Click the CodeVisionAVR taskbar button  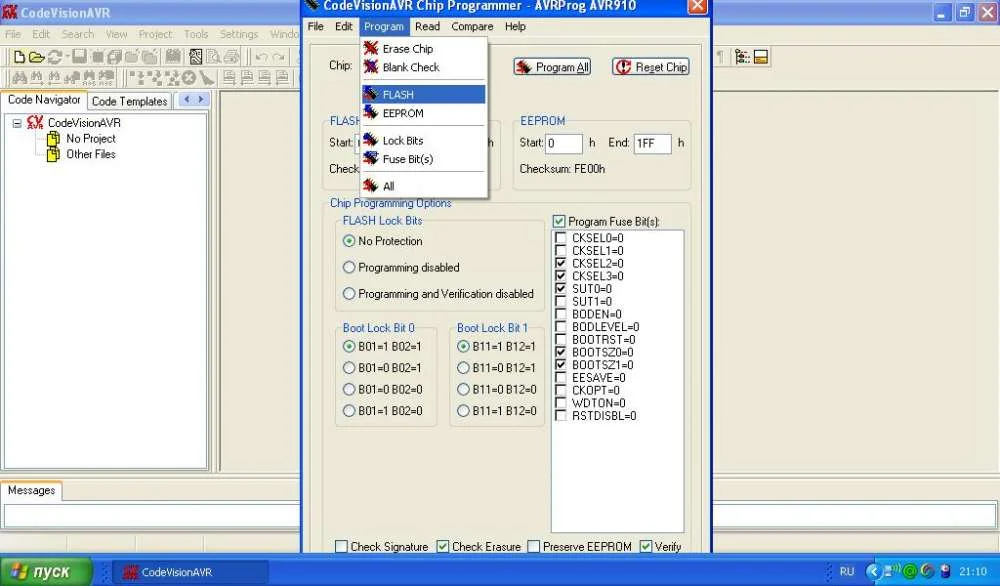189,572
